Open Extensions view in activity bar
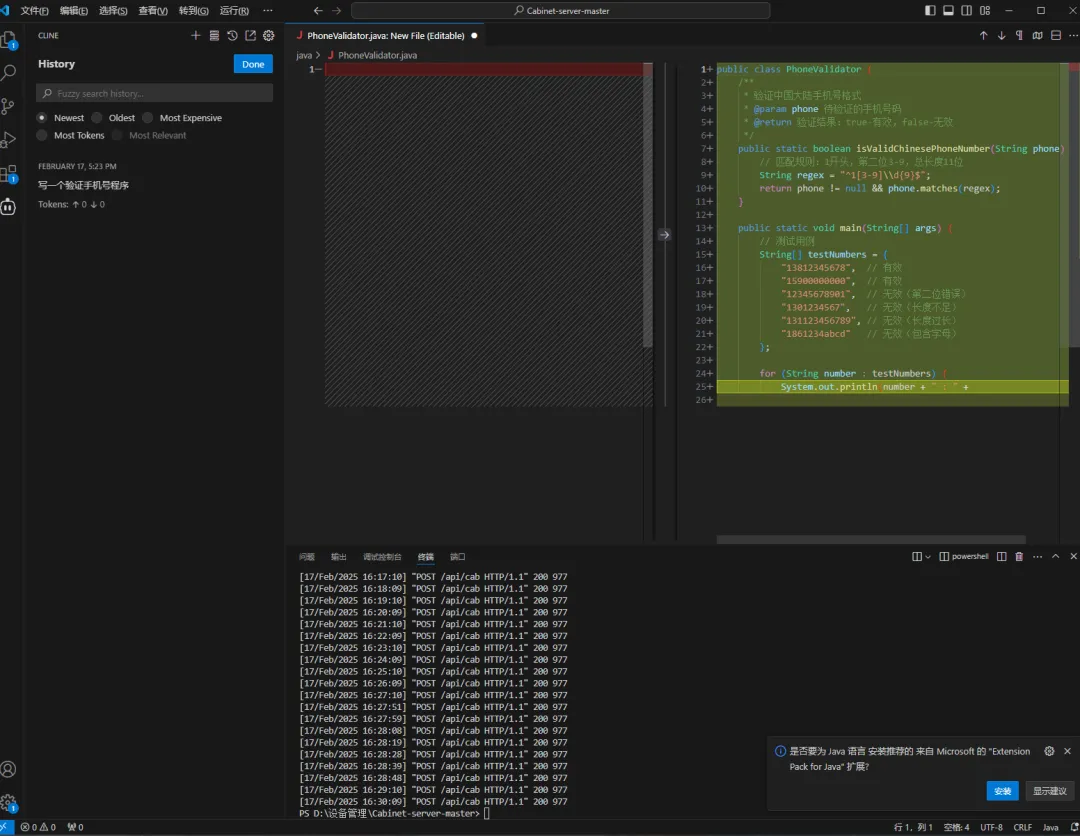The height and width of the screenshot is (836, 1080). coord(9,173)
